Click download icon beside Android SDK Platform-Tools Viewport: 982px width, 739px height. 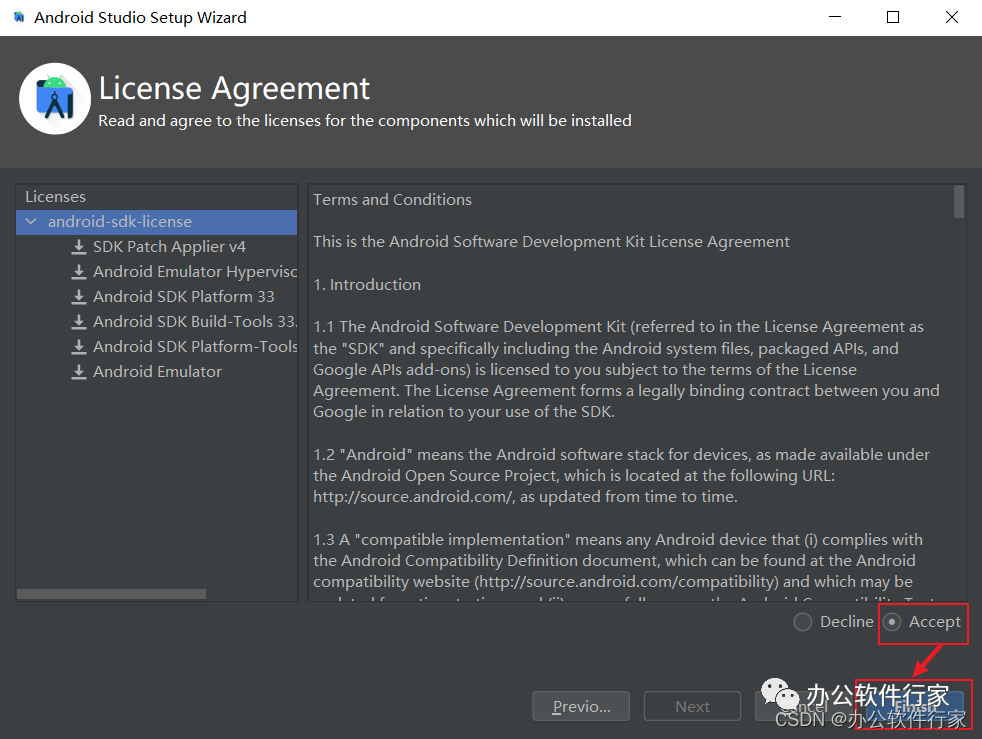78,347
